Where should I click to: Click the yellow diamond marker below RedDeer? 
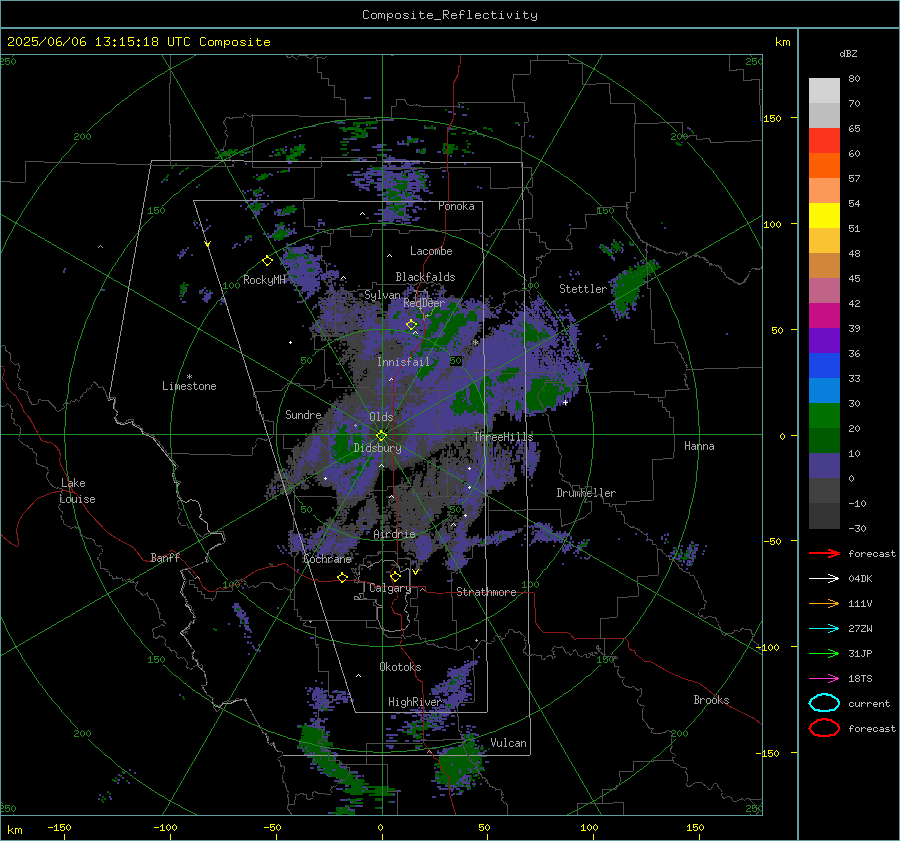click(x=411, y=324)
